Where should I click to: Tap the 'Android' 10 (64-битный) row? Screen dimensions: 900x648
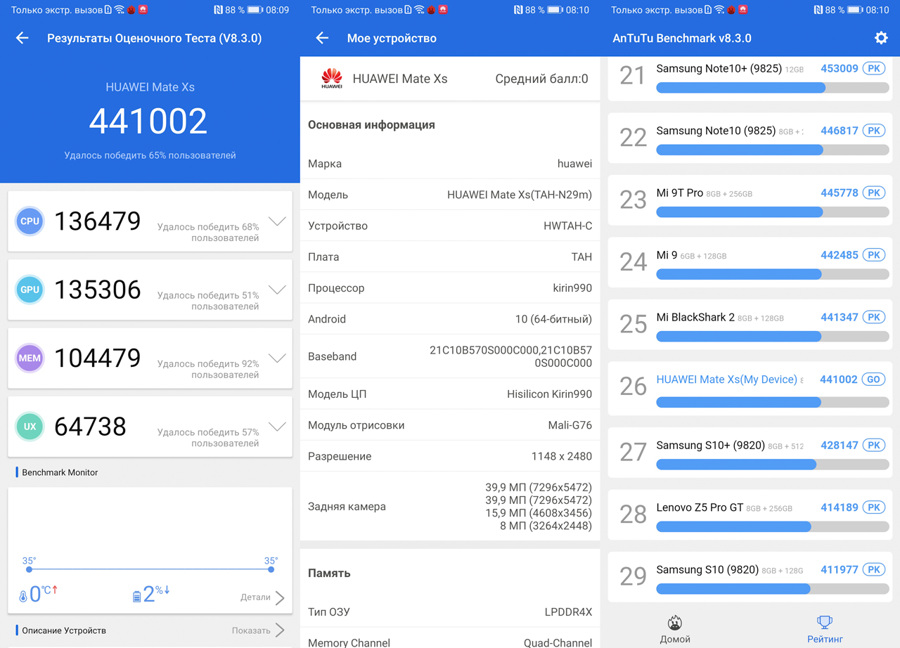tap(450, 319)
